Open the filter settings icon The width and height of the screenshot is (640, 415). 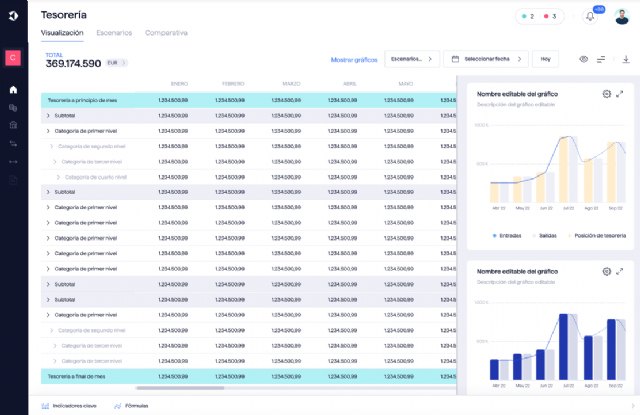click(602, 59)
